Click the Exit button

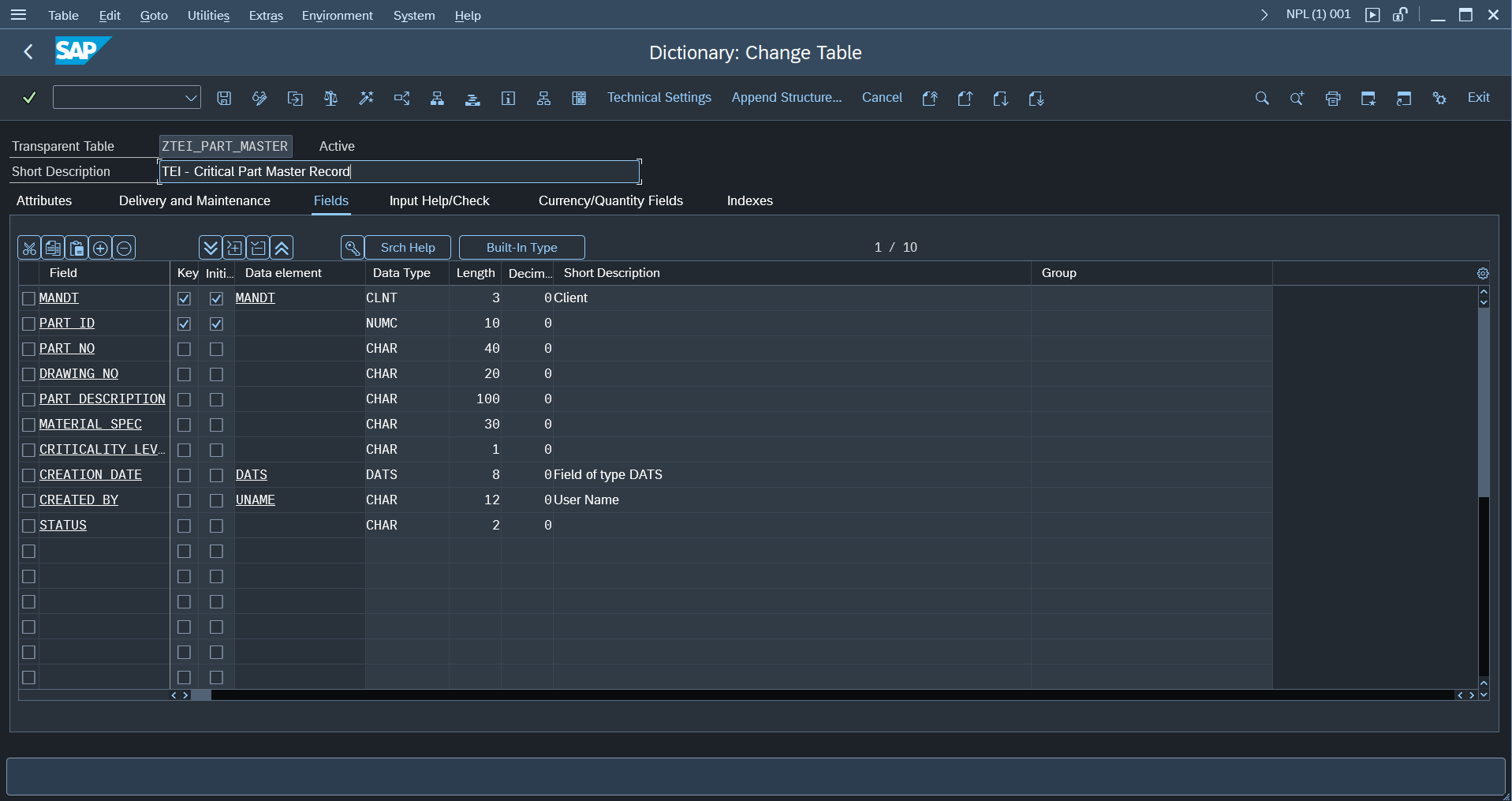[x=1478, y=98]
